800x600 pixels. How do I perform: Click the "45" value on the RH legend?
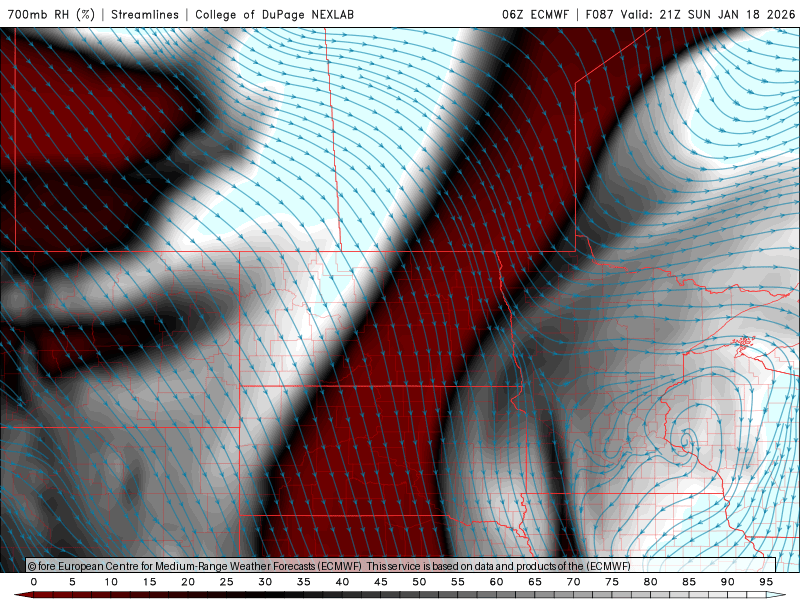pyautogui.click(x=381, y=582)
